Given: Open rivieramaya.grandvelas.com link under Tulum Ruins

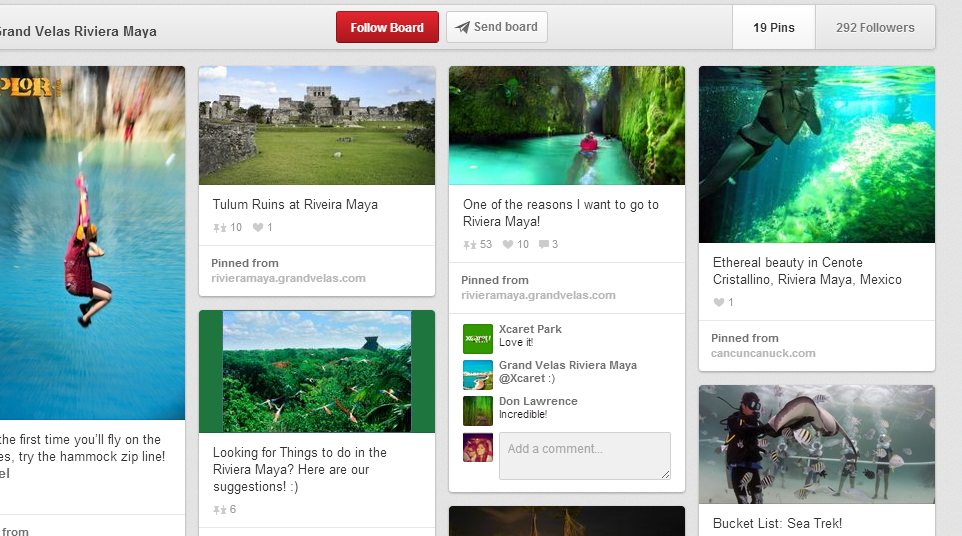Looking at the screenshot, I should (288, 278).
